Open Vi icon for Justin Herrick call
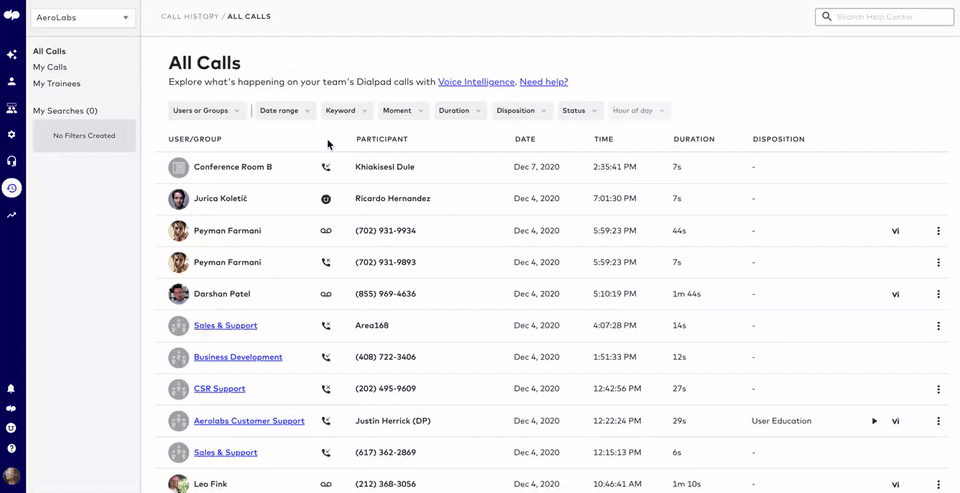The height and width of the screenshot is (493, 960). tap(895, 421)
